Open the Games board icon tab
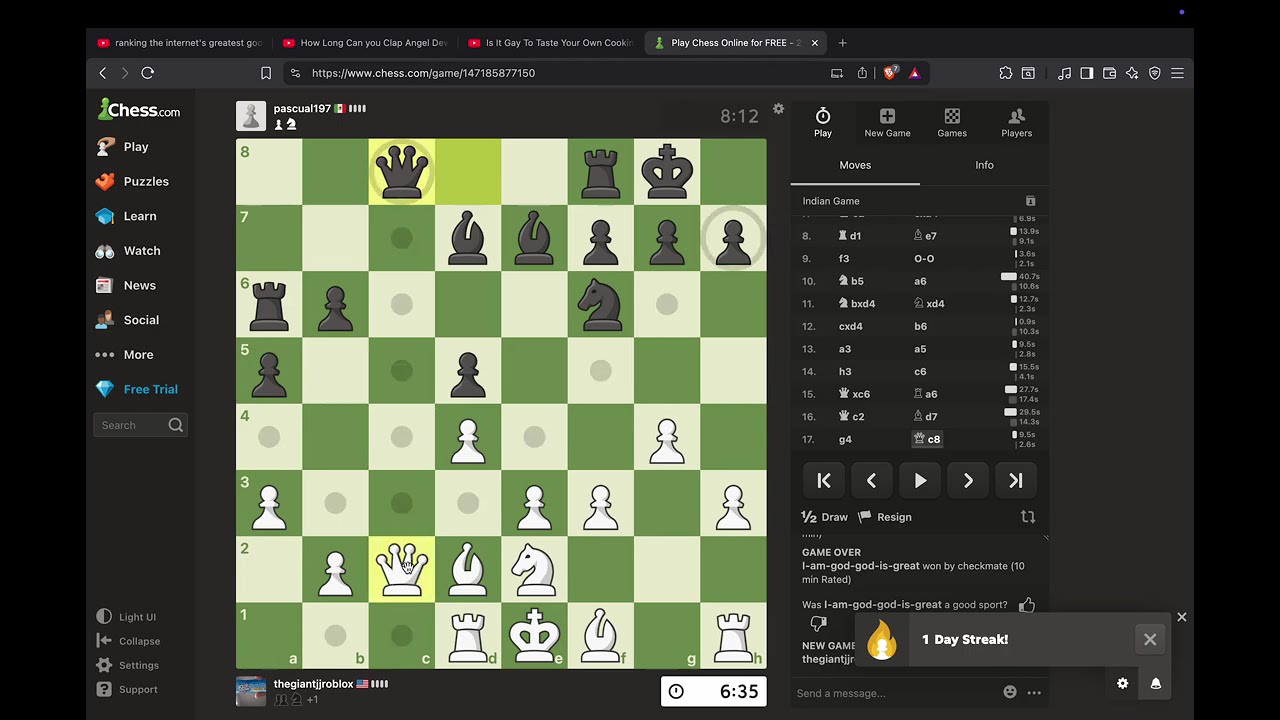This screenshot has width=1280, height=720. coord(952,123)
